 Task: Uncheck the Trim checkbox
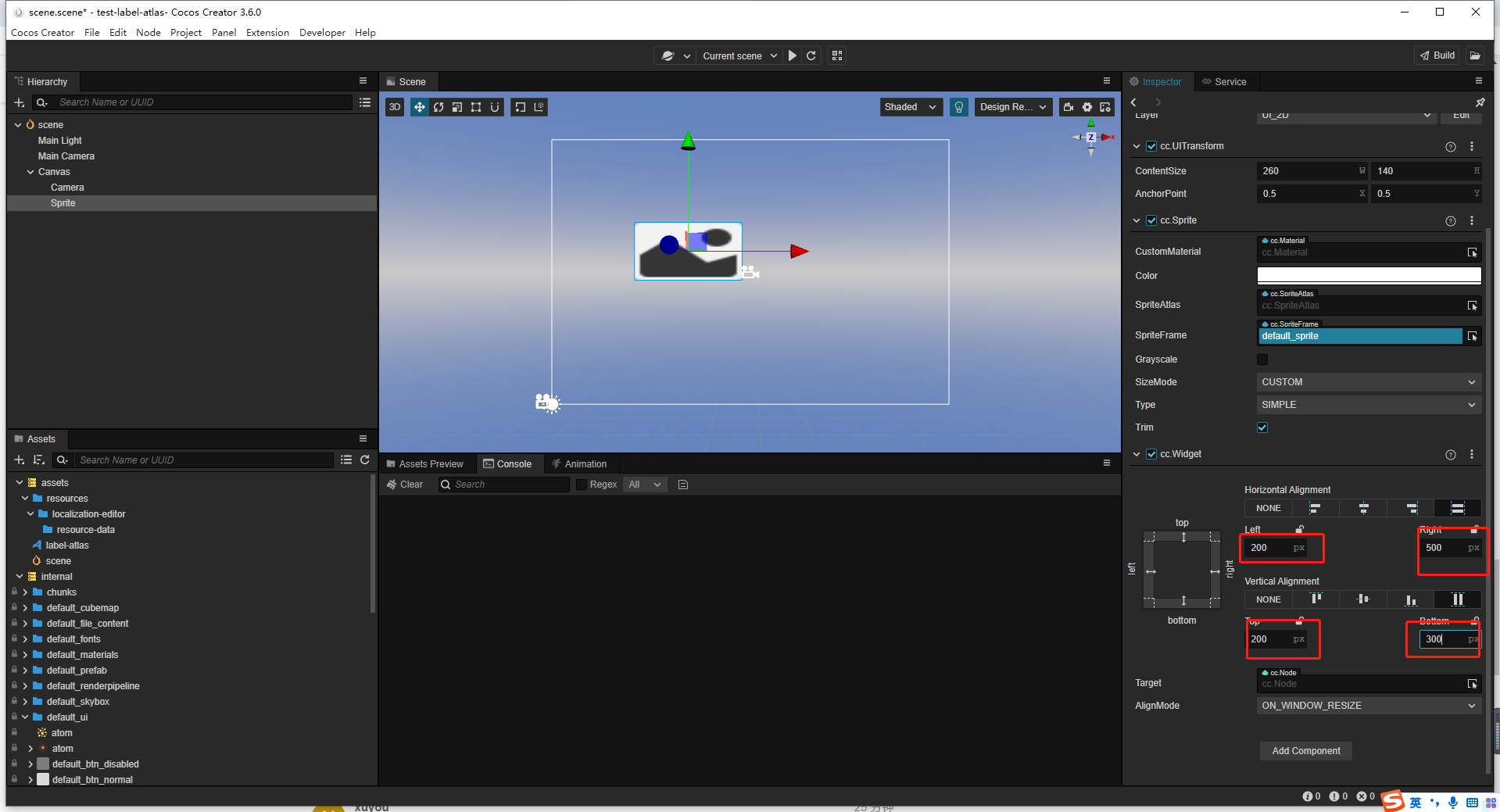pyautogui.click(x=1262, y=427)
